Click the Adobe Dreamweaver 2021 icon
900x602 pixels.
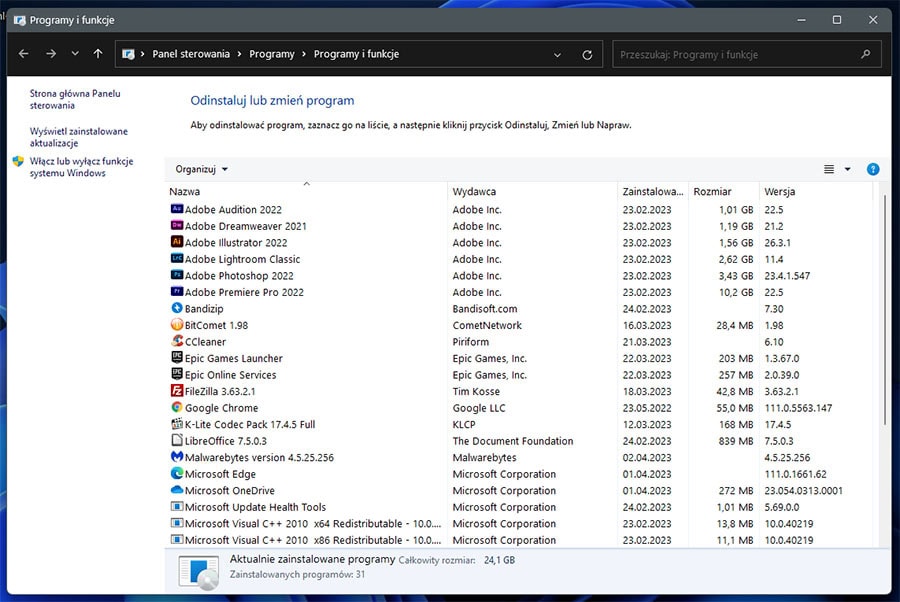point(177,226)
